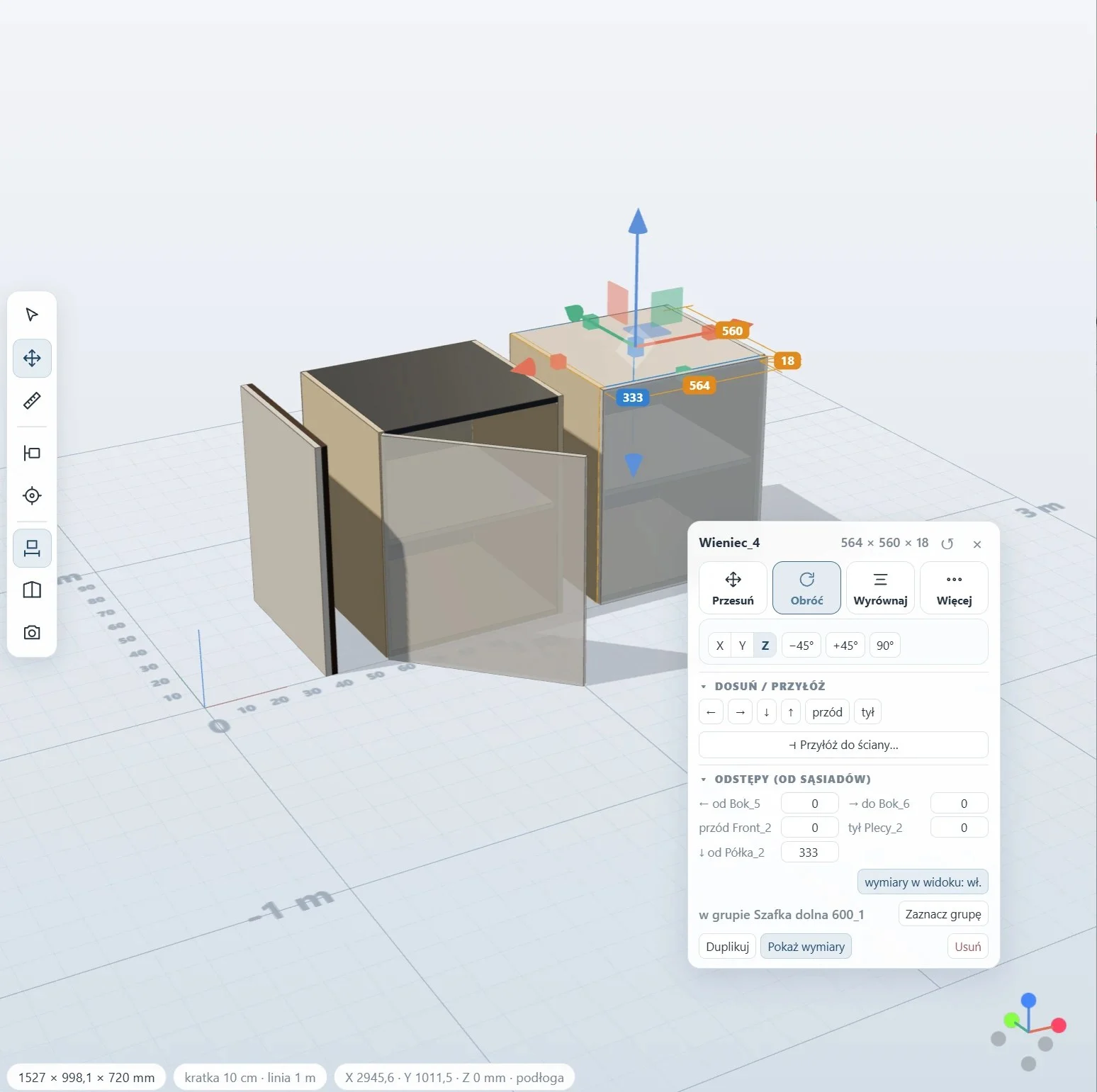
Task: Close the Wieniec_4 properties panel
Action: pyautogui.click(x=977, y=544)
